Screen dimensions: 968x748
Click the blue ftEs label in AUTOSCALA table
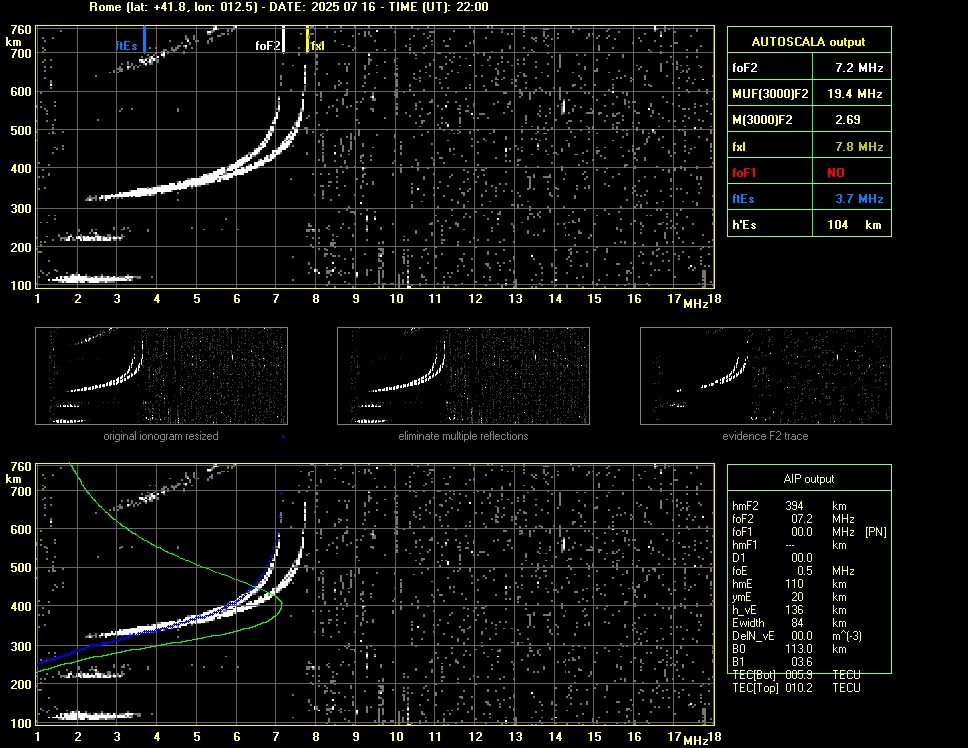(x=743, y=199)
